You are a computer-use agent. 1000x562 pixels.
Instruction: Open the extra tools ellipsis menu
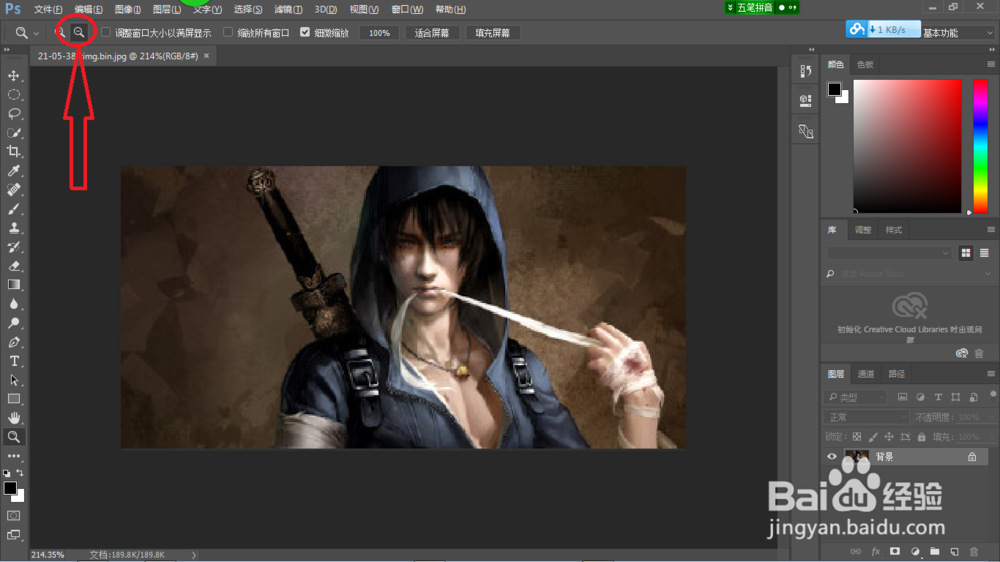click(13, 456)
